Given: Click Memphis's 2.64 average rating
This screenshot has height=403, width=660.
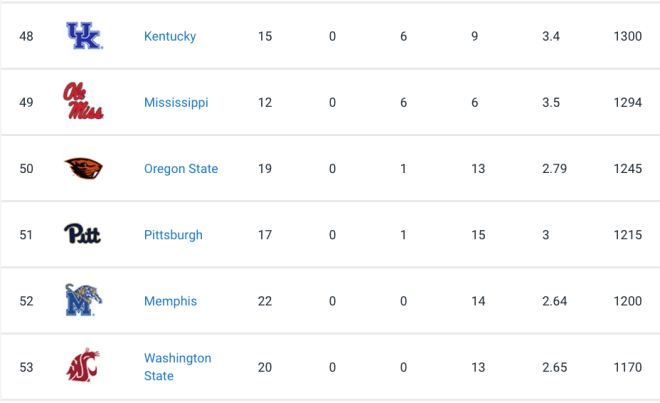Looking at the screenshot, I should point(554,301).
